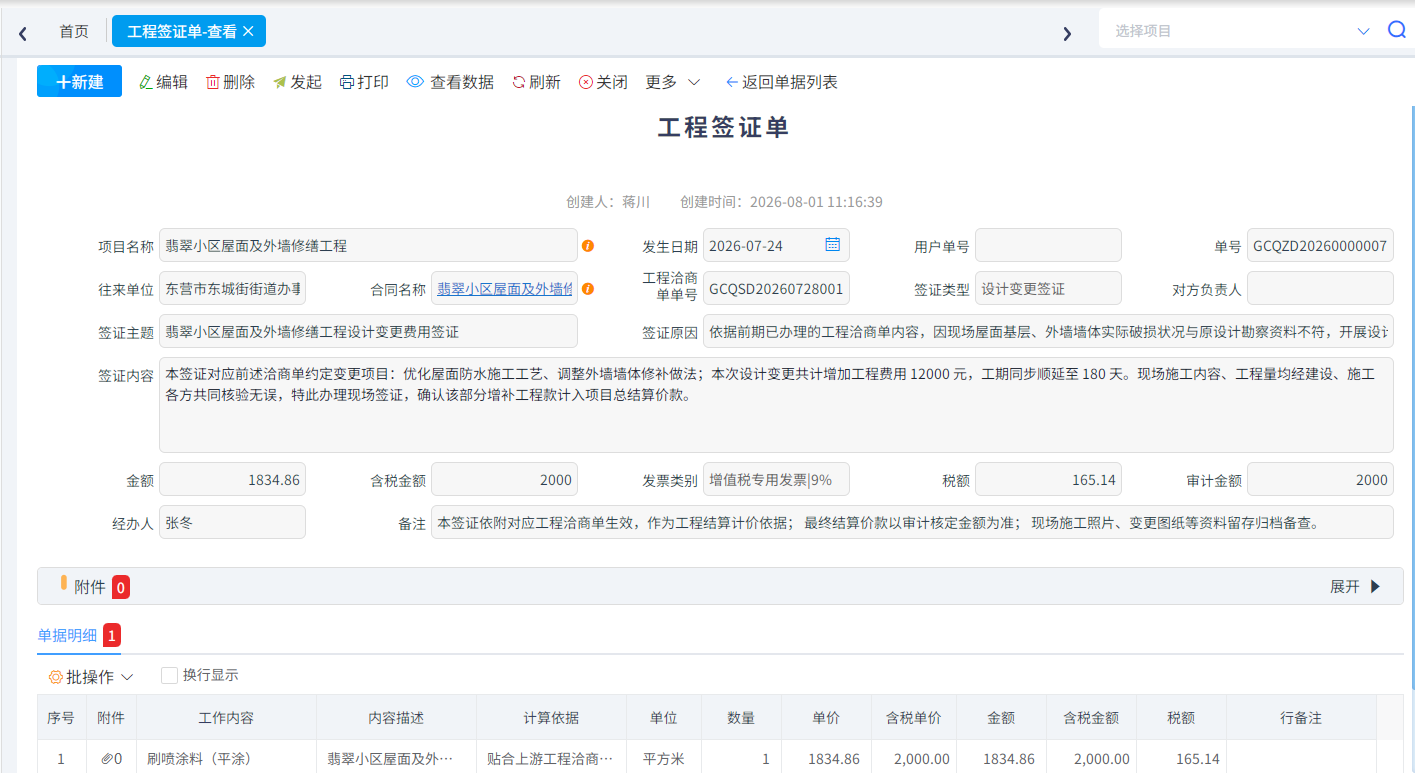Click the 行备注 column header
This screenshot has height=773, width=1415.
pos(1301,718)
